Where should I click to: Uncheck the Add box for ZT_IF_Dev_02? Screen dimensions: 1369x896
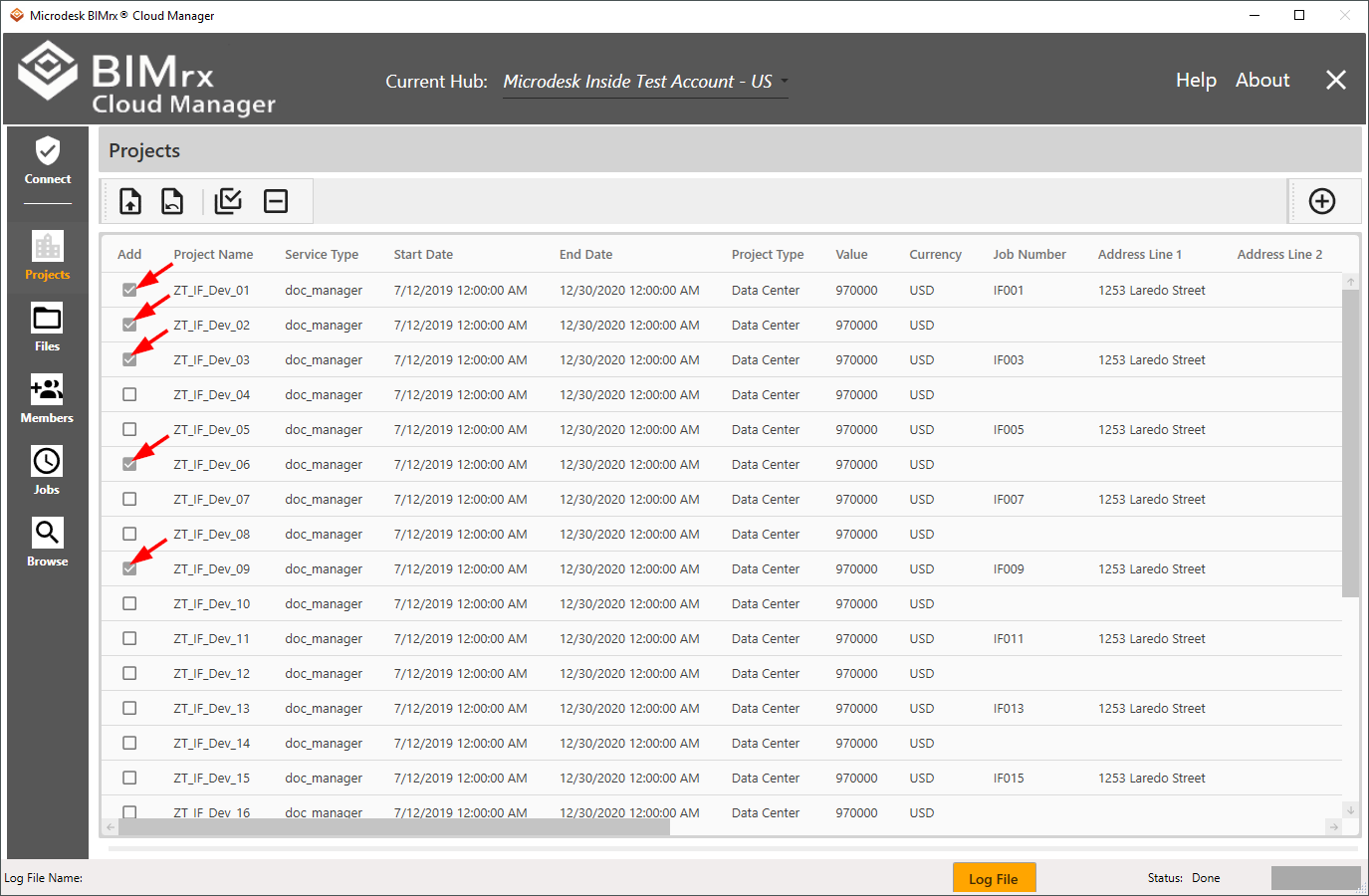pos(129,325)
